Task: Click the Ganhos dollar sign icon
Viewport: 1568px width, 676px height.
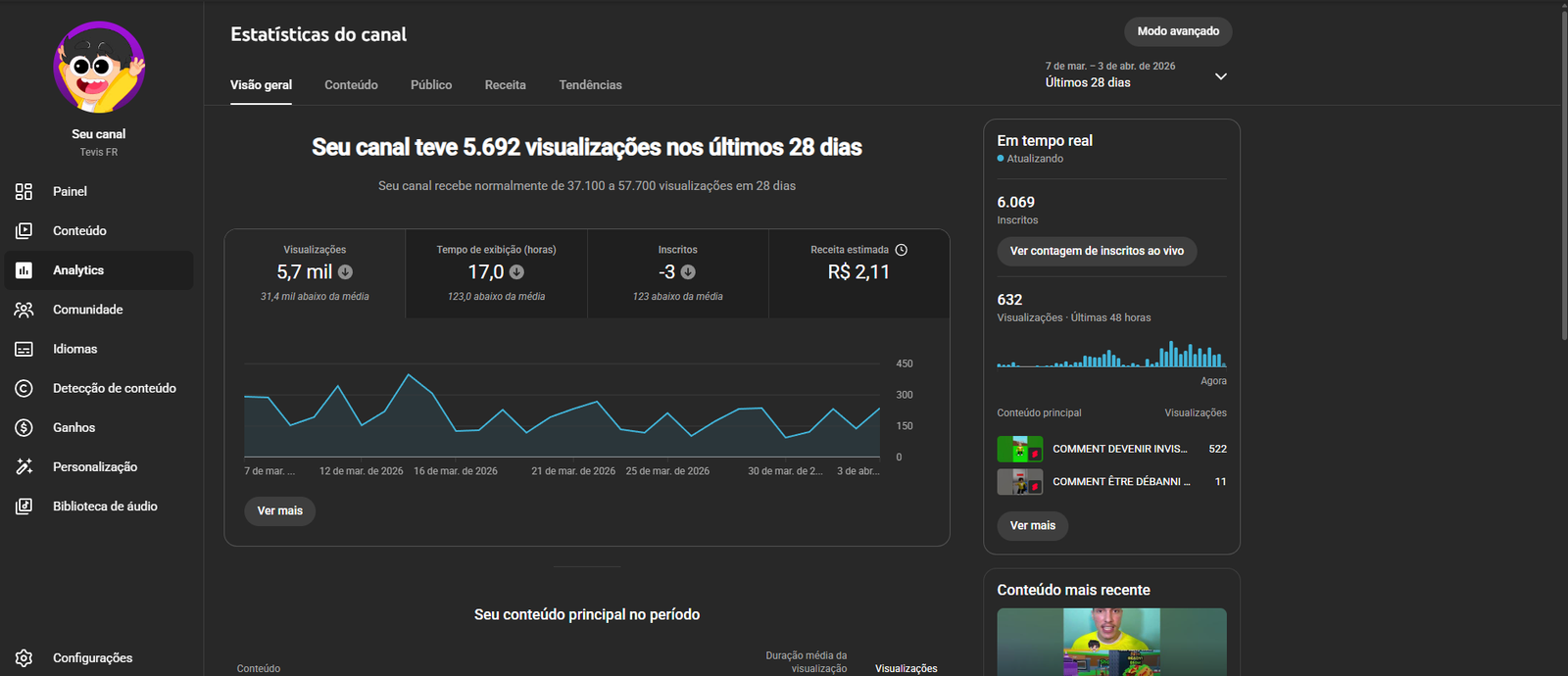Action: click(24, 428)
